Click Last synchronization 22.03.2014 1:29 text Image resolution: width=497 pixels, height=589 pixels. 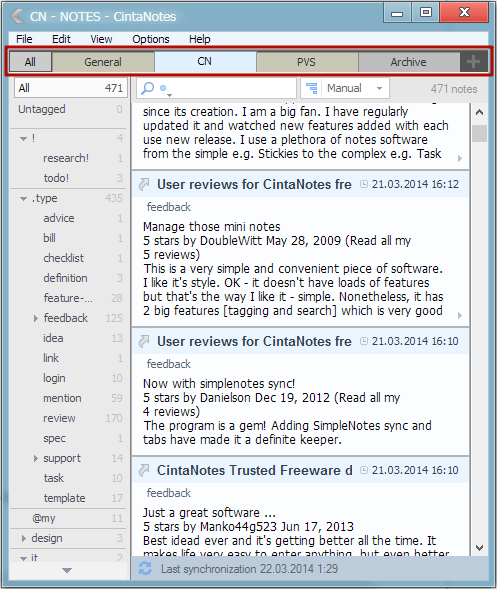click(249, 569)
